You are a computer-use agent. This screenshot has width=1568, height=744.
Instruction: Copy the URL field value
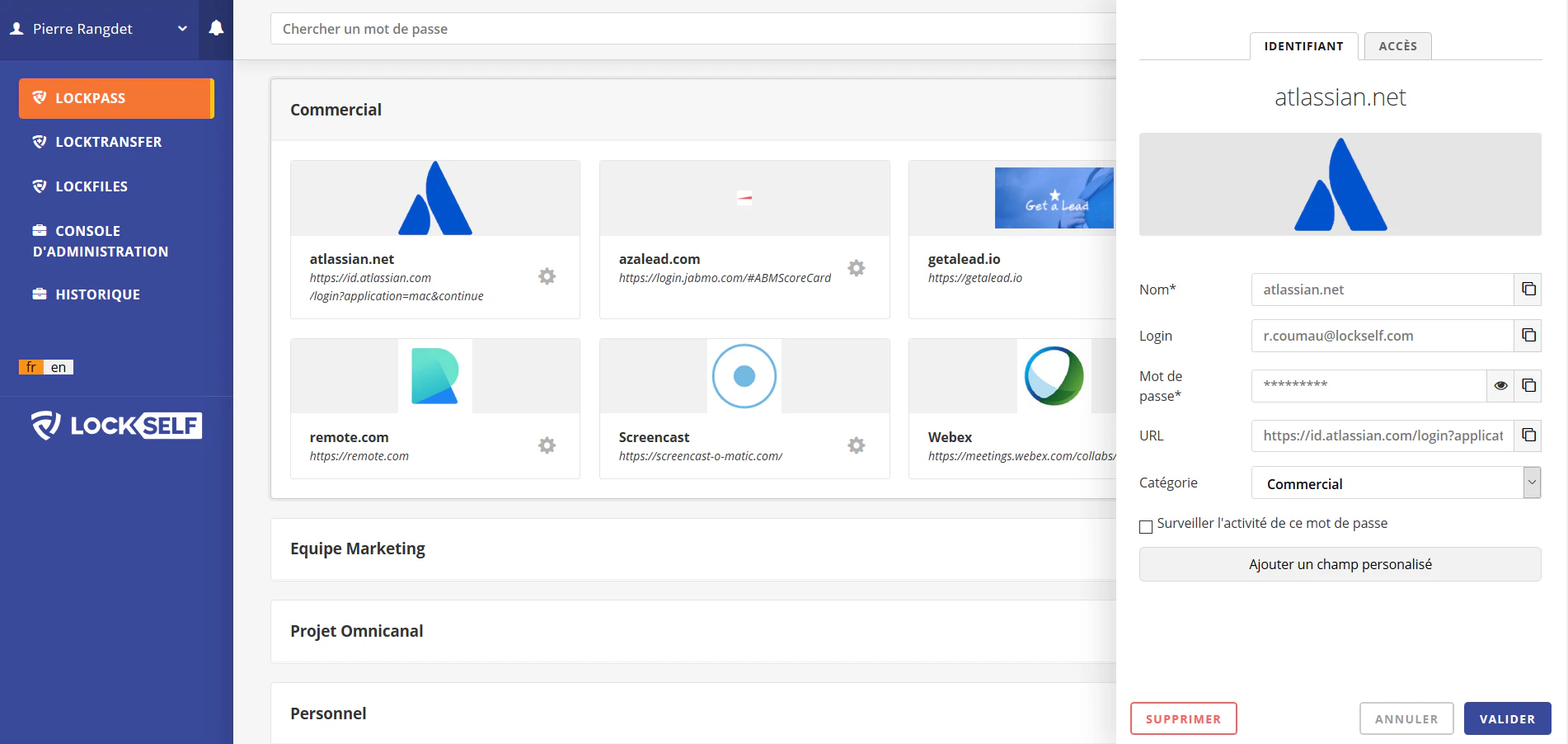(1528, 436)
